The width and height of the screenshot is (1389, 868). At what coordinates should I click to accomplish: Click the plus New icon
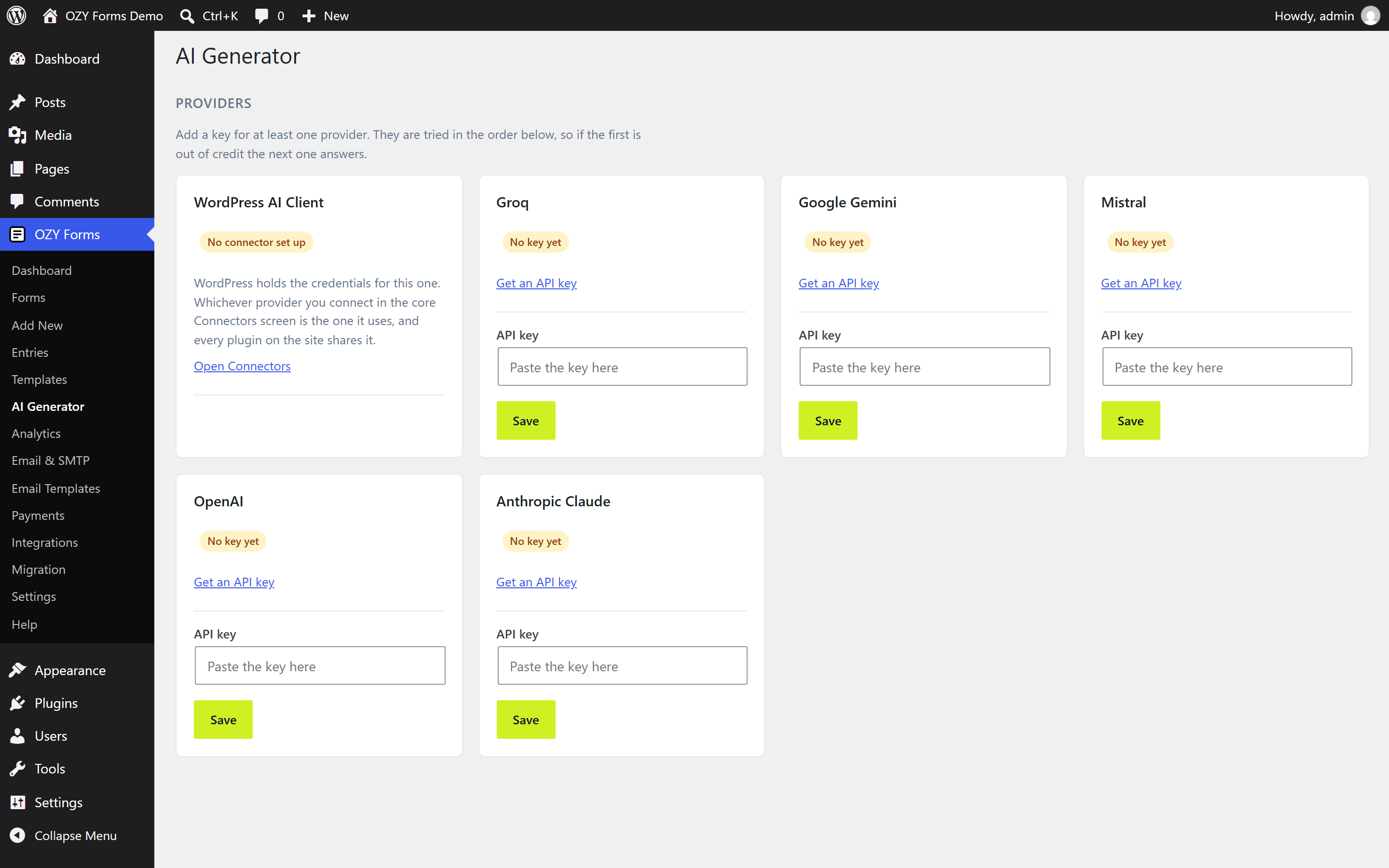point(309,15)
